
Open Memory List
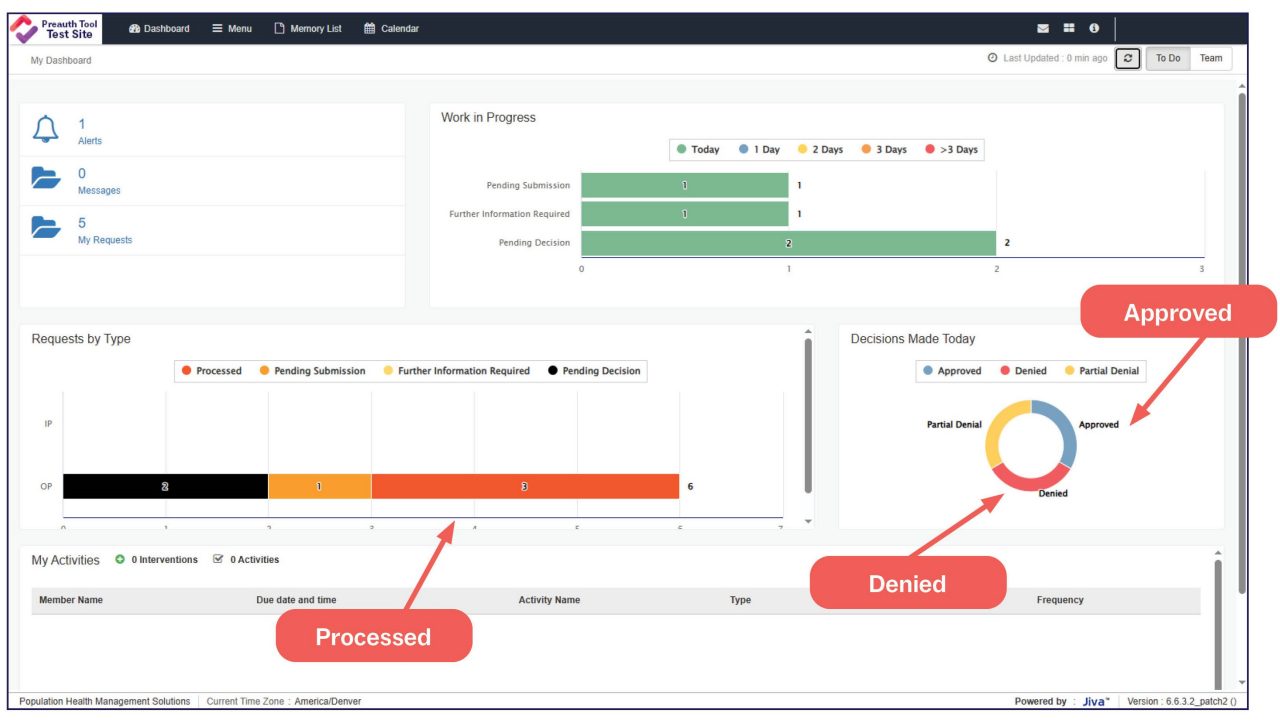pyautogui.click(x=308, y=29)
